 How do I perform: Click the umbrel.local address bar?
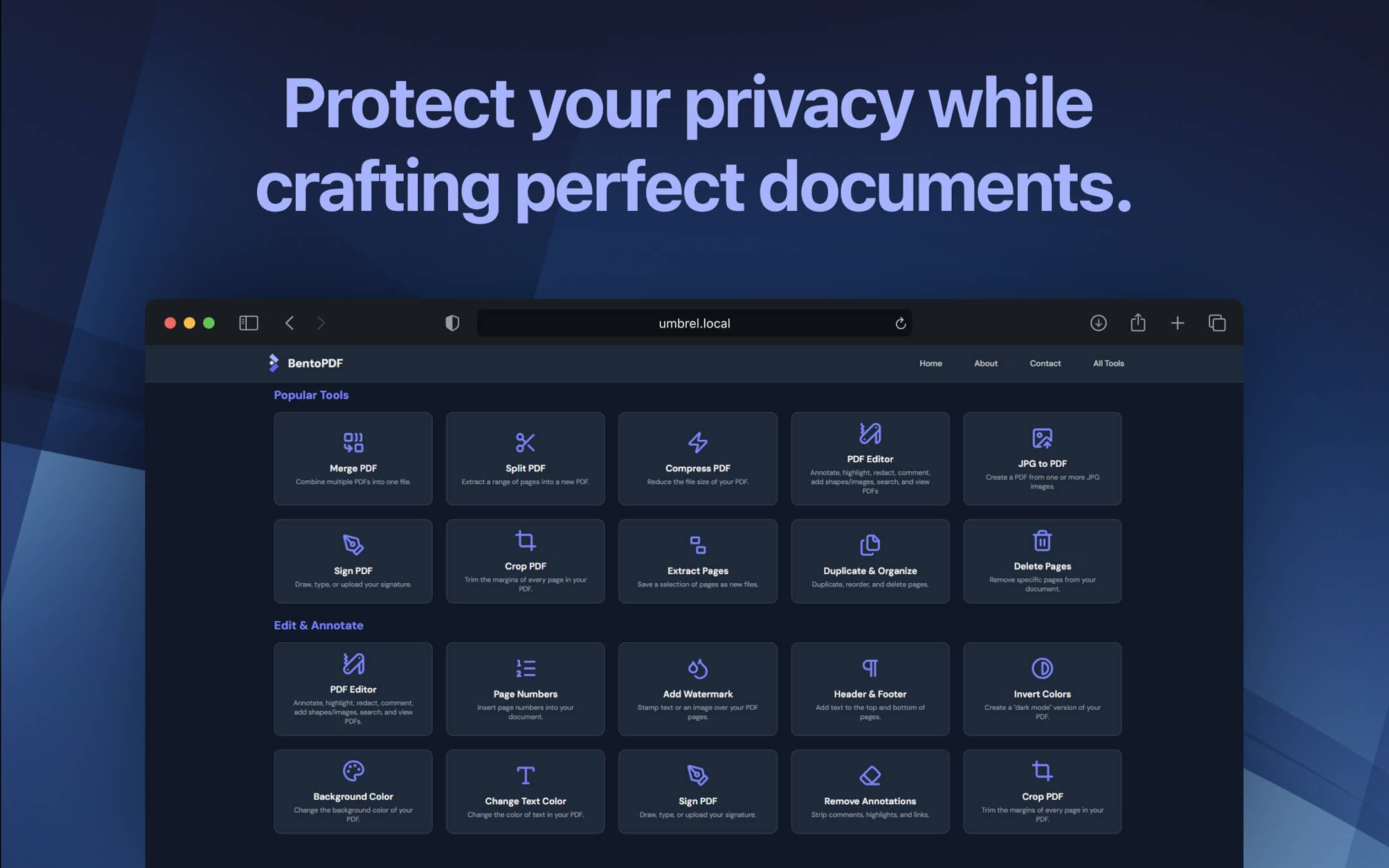(693, 323)
